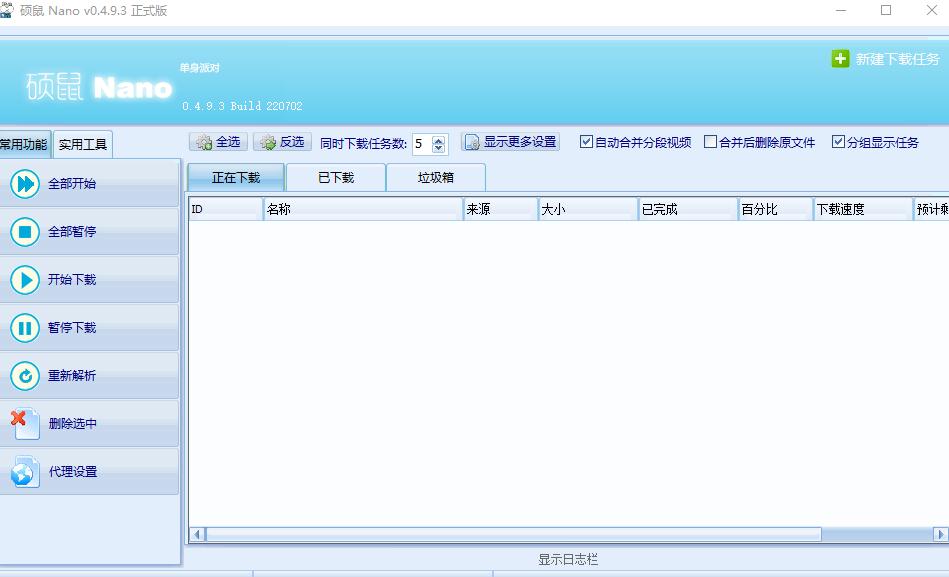Click the document icon on 显示更多设置
Image resolution: width=949 pixels, height=577 pixels.
[x=472, y=142]
